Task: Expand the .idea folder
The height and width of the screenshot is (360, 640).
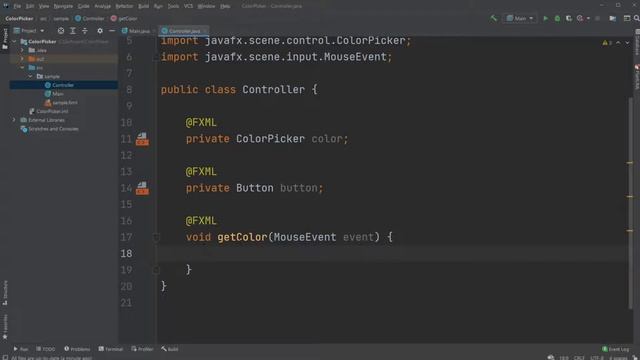Action: (x=22, y=50)
